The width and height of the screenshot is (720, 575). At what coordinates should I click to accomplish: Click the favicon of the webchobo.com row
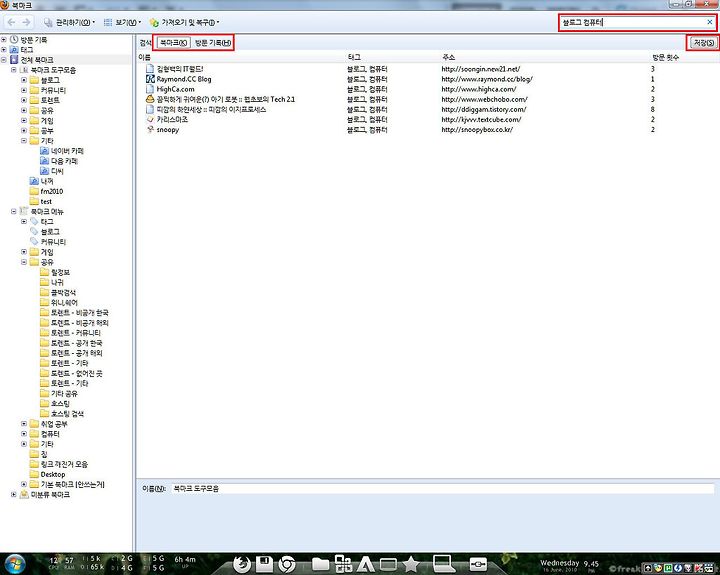point(150,99)
